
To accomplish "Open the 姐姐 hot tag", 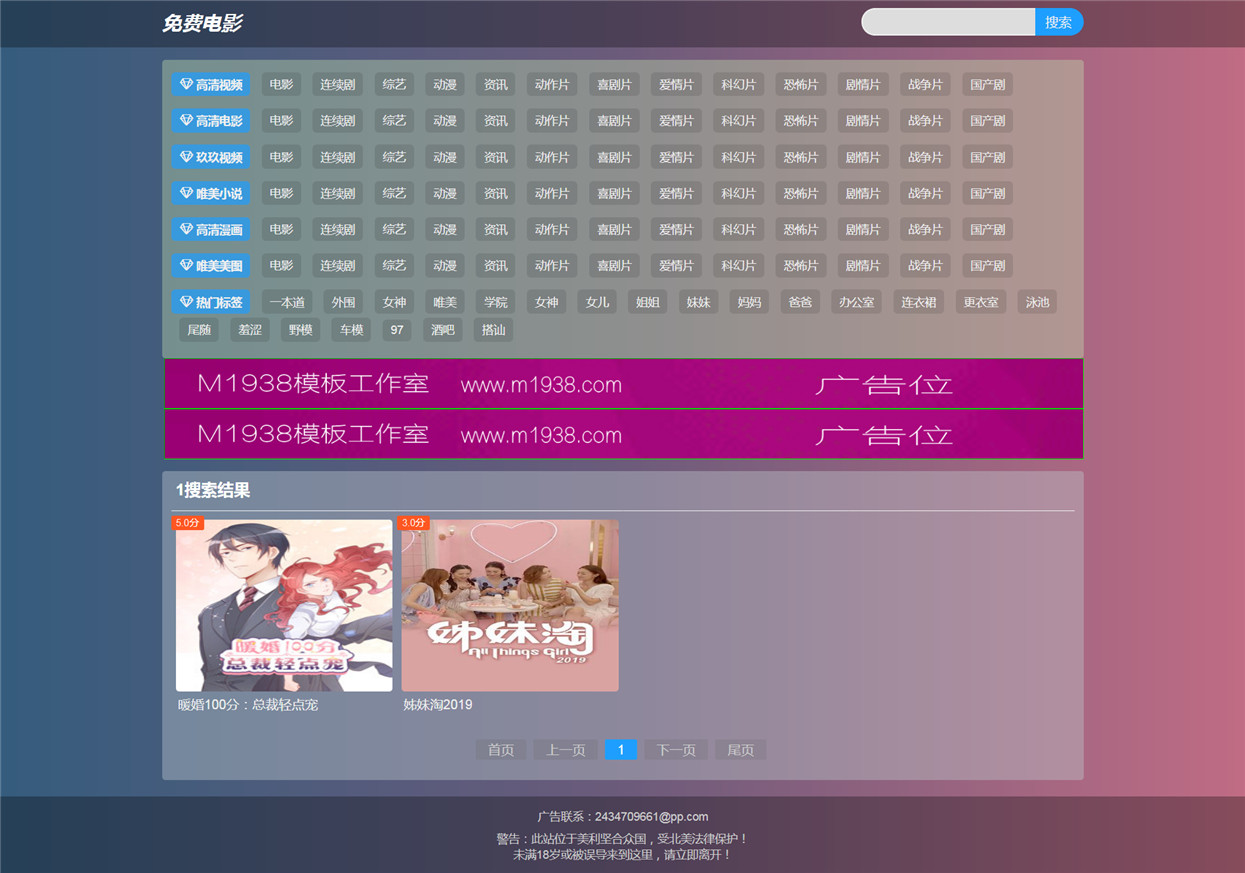I will click(648, 302).
